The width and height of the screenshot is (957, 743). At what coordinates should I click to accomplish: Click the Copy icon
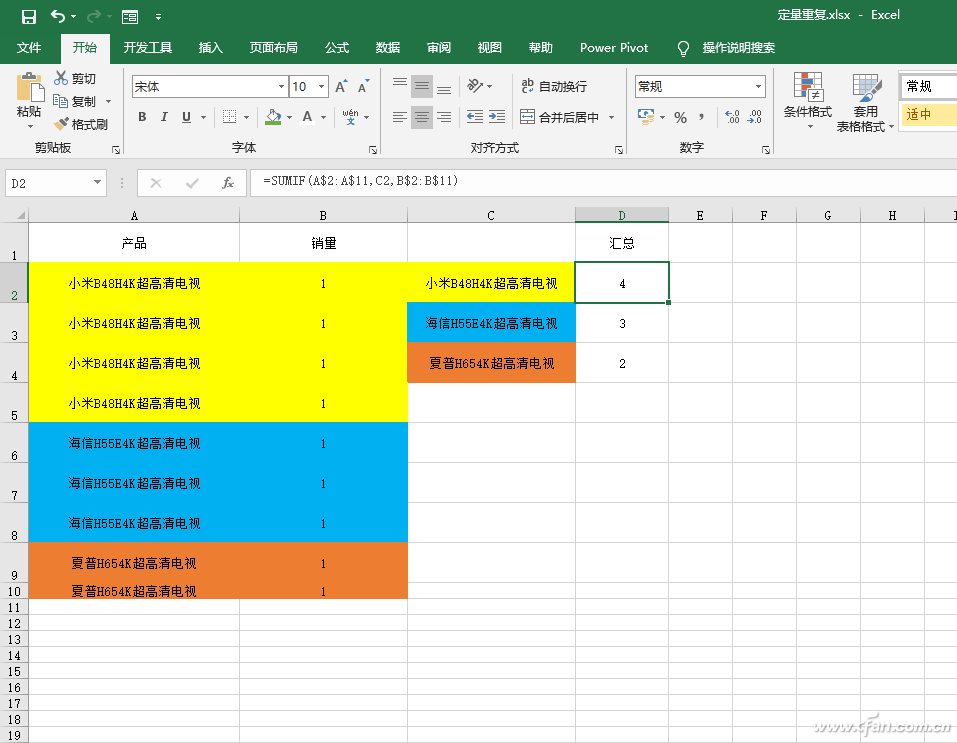[x=60, y=101]
